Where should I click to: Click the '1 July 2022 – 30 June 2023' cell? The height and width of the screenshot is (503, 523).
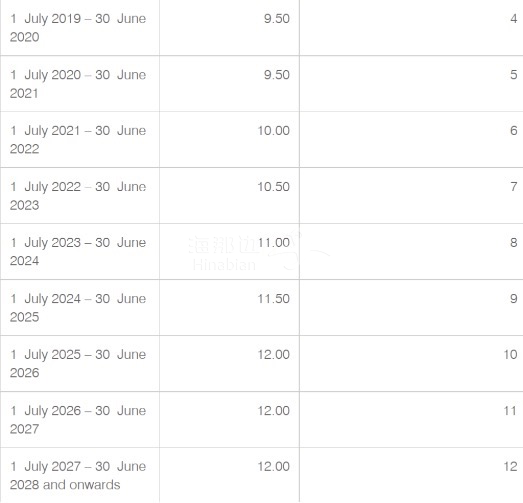(78, 195)
